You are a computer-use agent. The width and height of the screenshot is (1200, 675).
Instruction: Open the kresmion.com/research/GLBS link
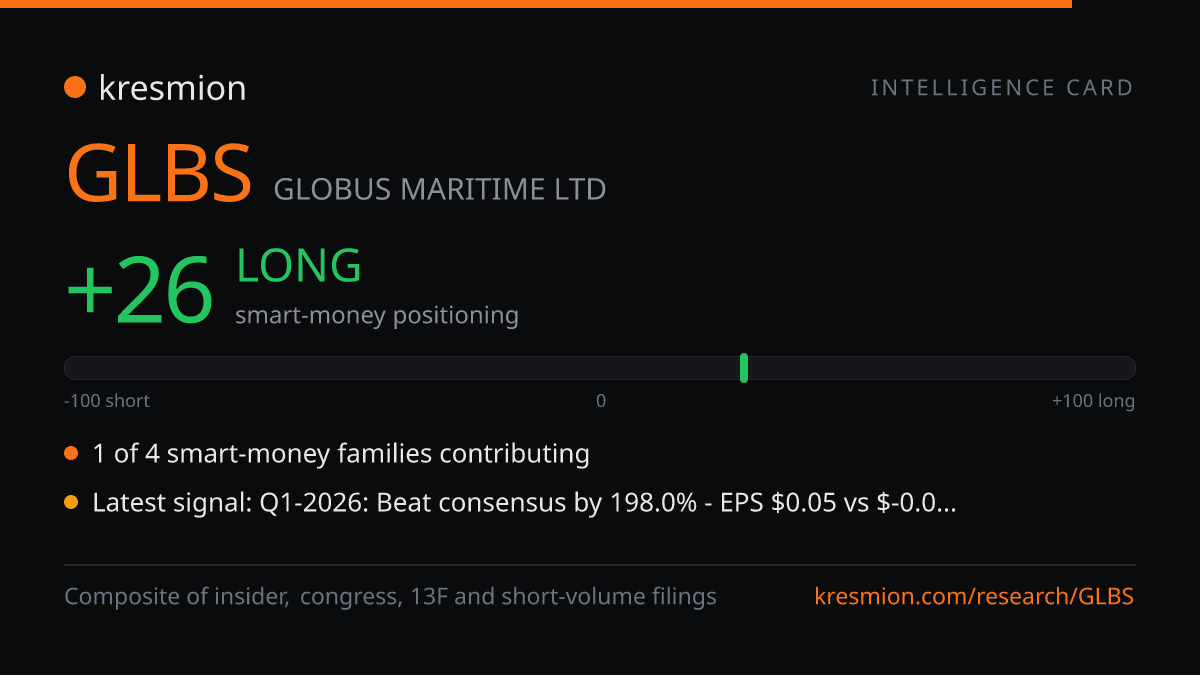(x=975, y=597)
